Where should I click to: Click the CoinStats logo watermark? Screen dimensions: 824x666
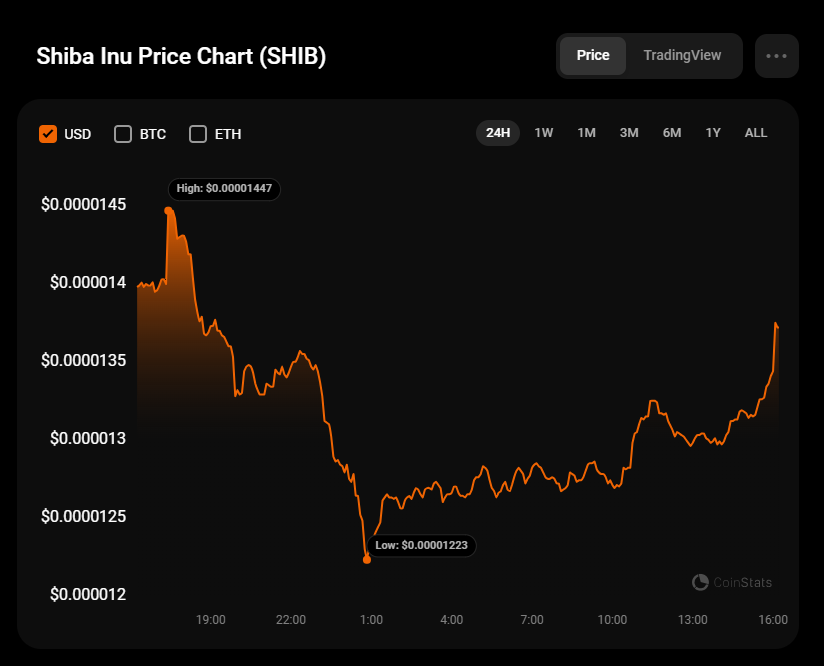(732, 582)
